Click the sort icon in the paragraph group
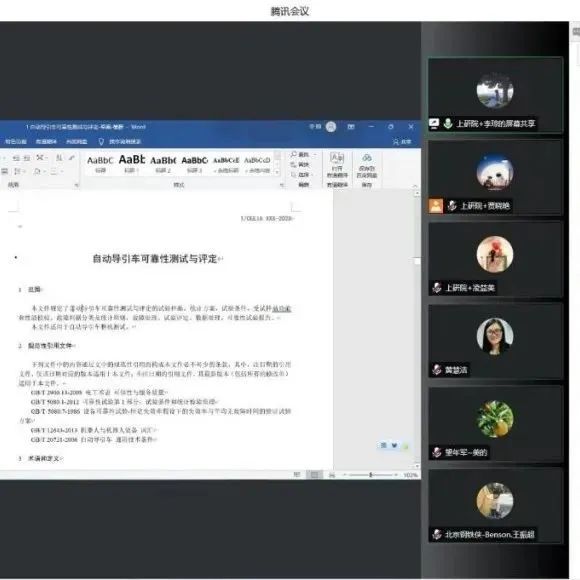Screen dimensions: 580x580 point(59,158)
